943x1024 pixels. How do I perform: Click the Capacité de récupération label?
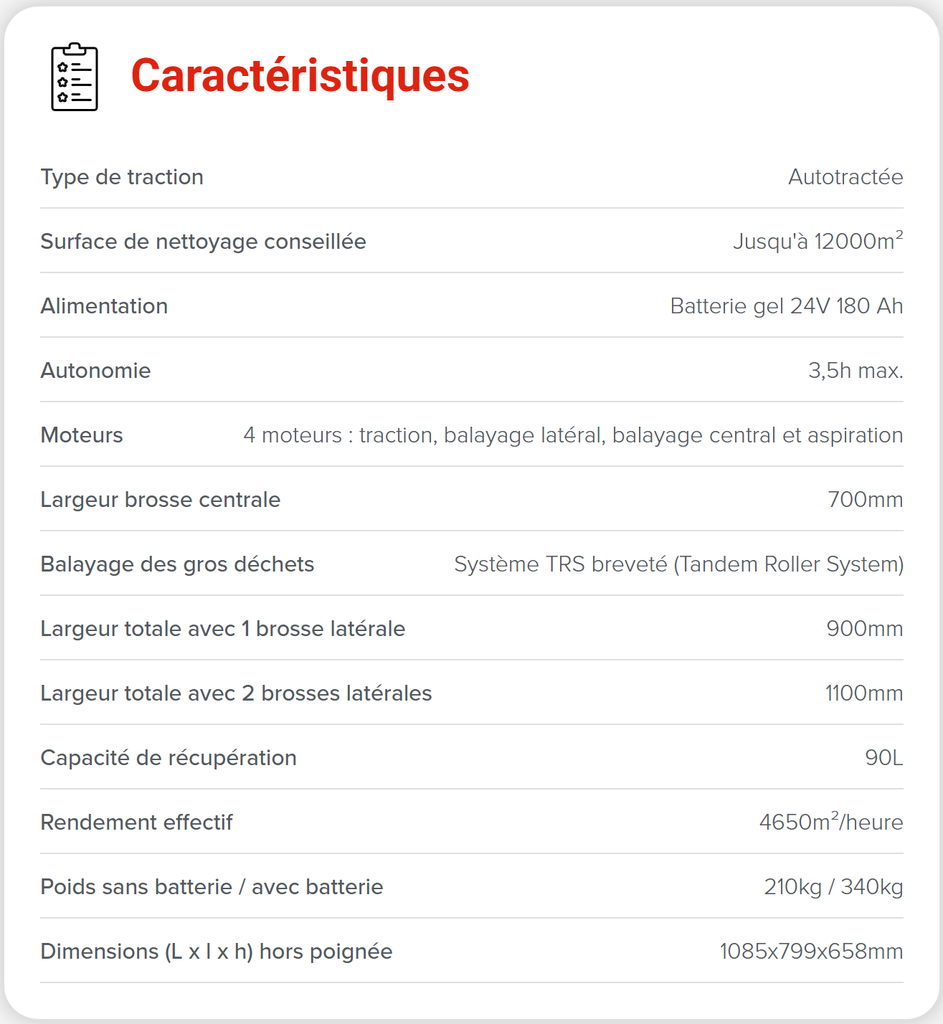pos(168,758)
